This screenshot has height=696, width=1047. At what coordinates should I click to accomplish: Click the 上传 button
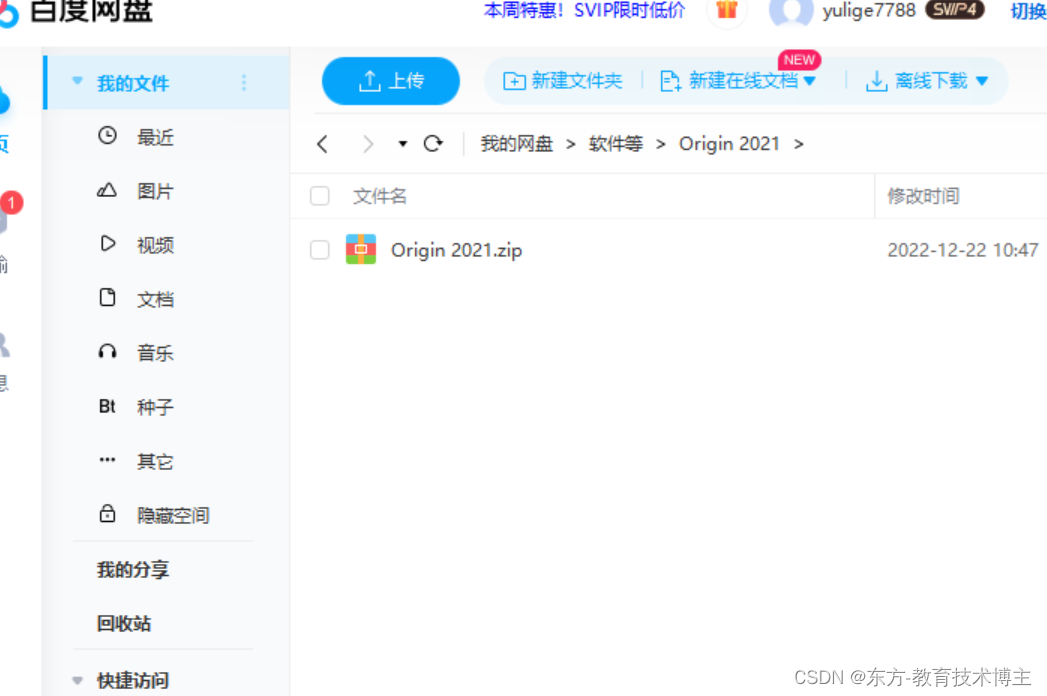pyautogui.click(x=391, y=81)
